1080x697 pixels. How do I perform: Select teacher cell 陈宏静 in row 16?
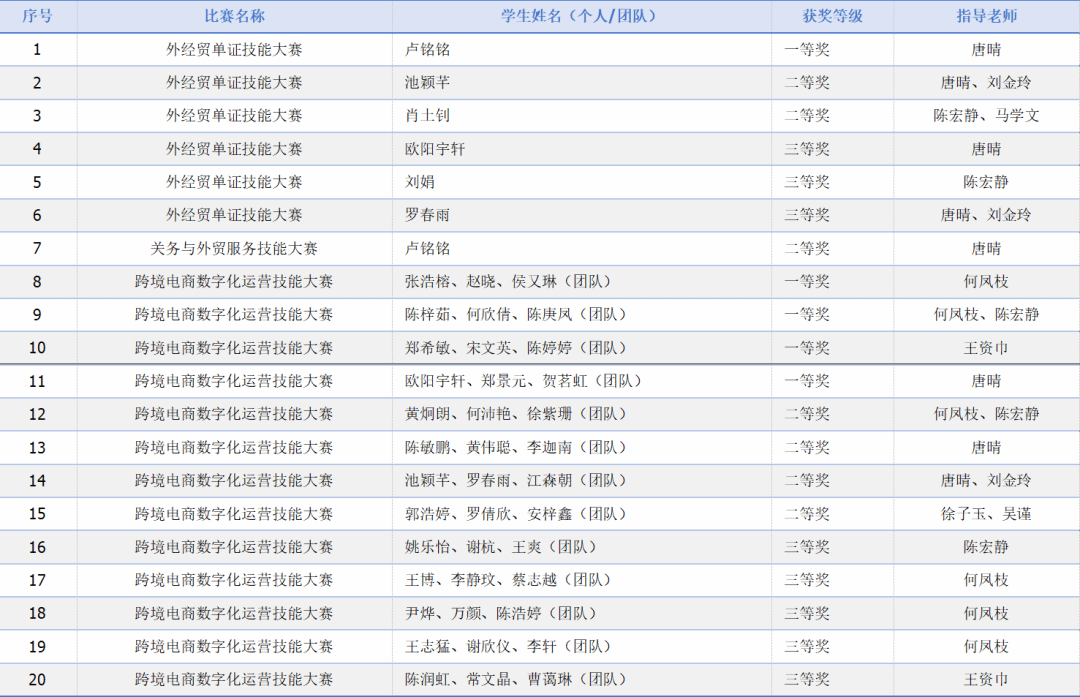[986, 547]
